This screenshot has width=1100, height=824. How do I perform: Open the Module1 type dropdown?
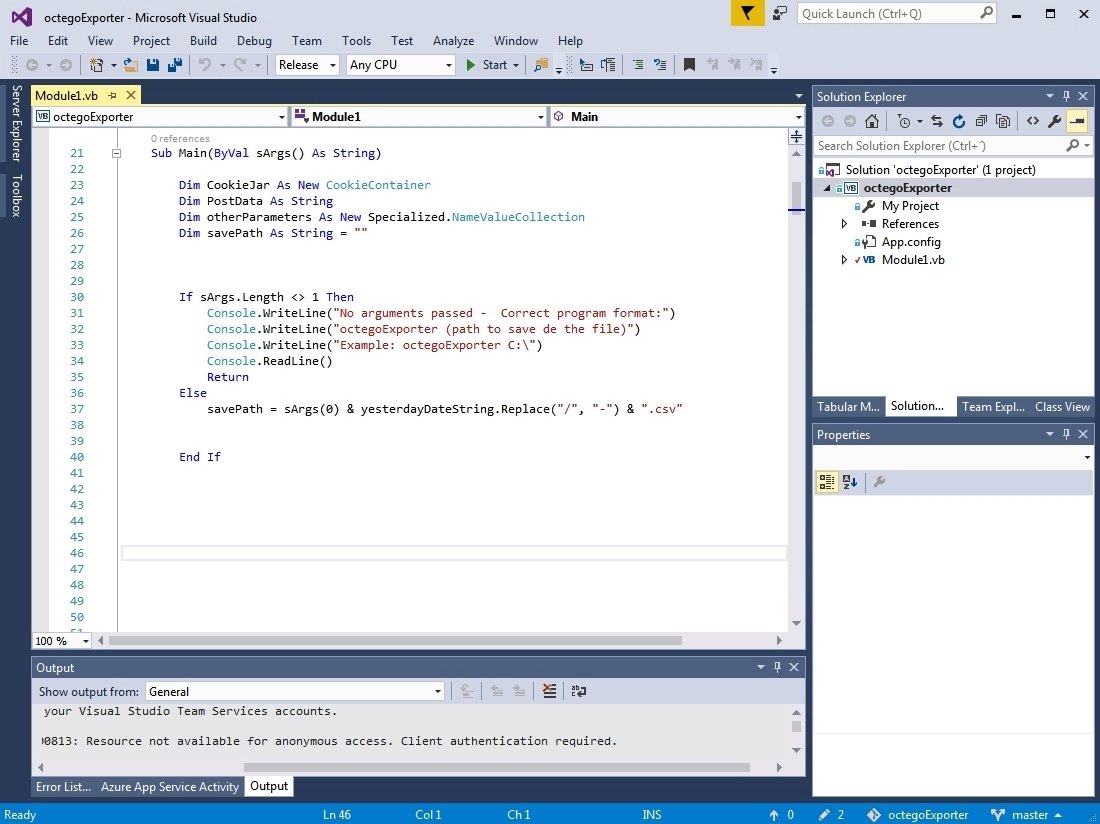click(420, 117)
